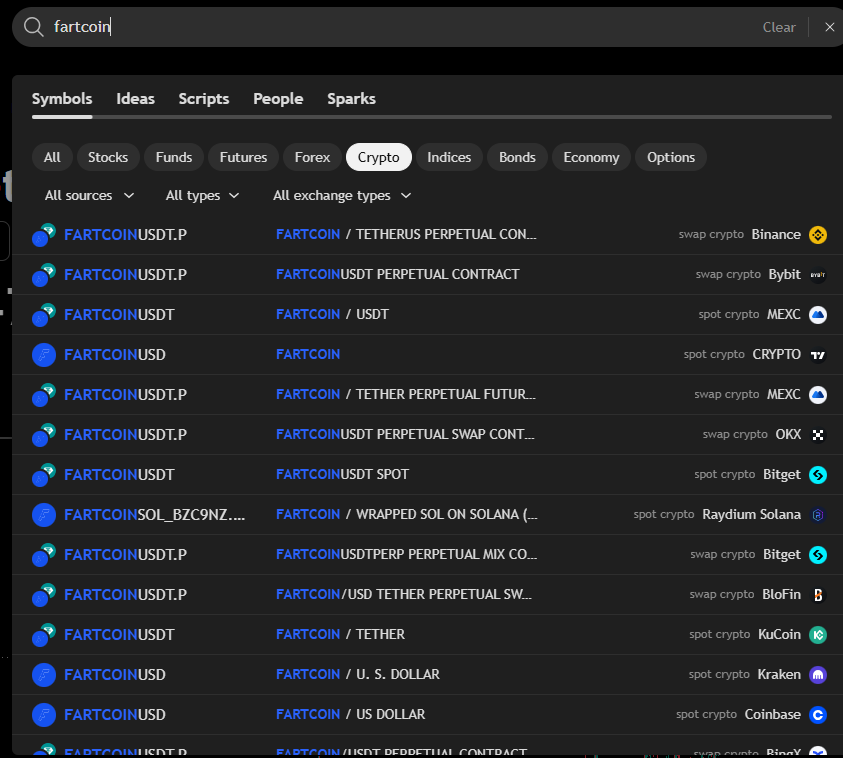Screen dimensions: 843x758
Task: Switch to the Symbols tab
Action: click(62, 99)
